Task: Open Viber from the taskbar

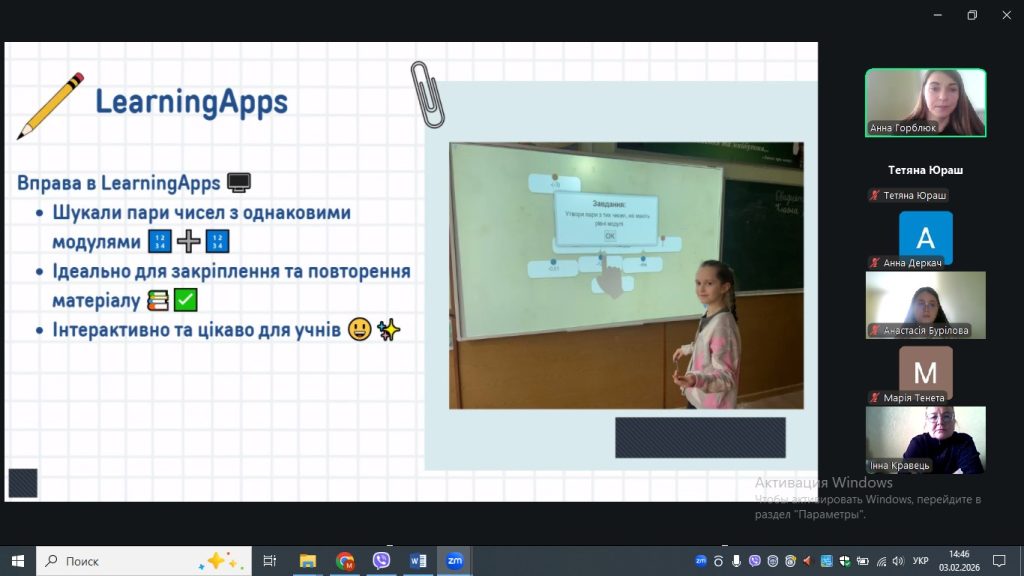Action: [x=381, y=561]
